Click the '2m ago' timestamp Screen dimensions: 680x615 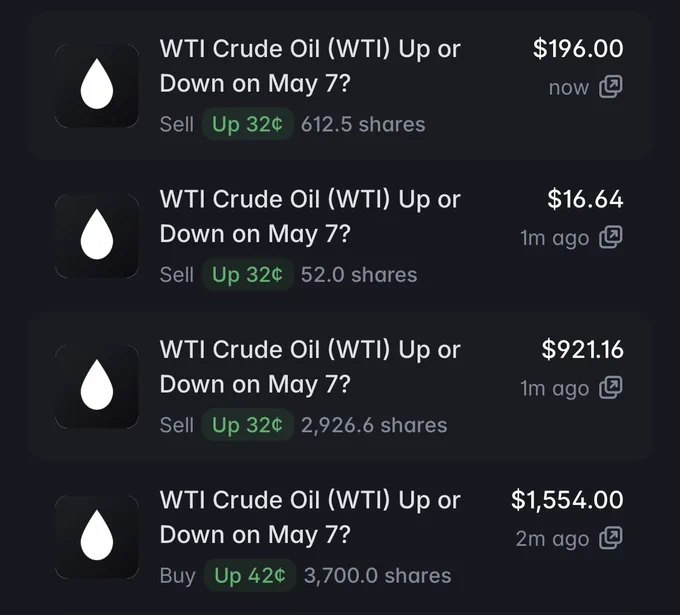552,540
